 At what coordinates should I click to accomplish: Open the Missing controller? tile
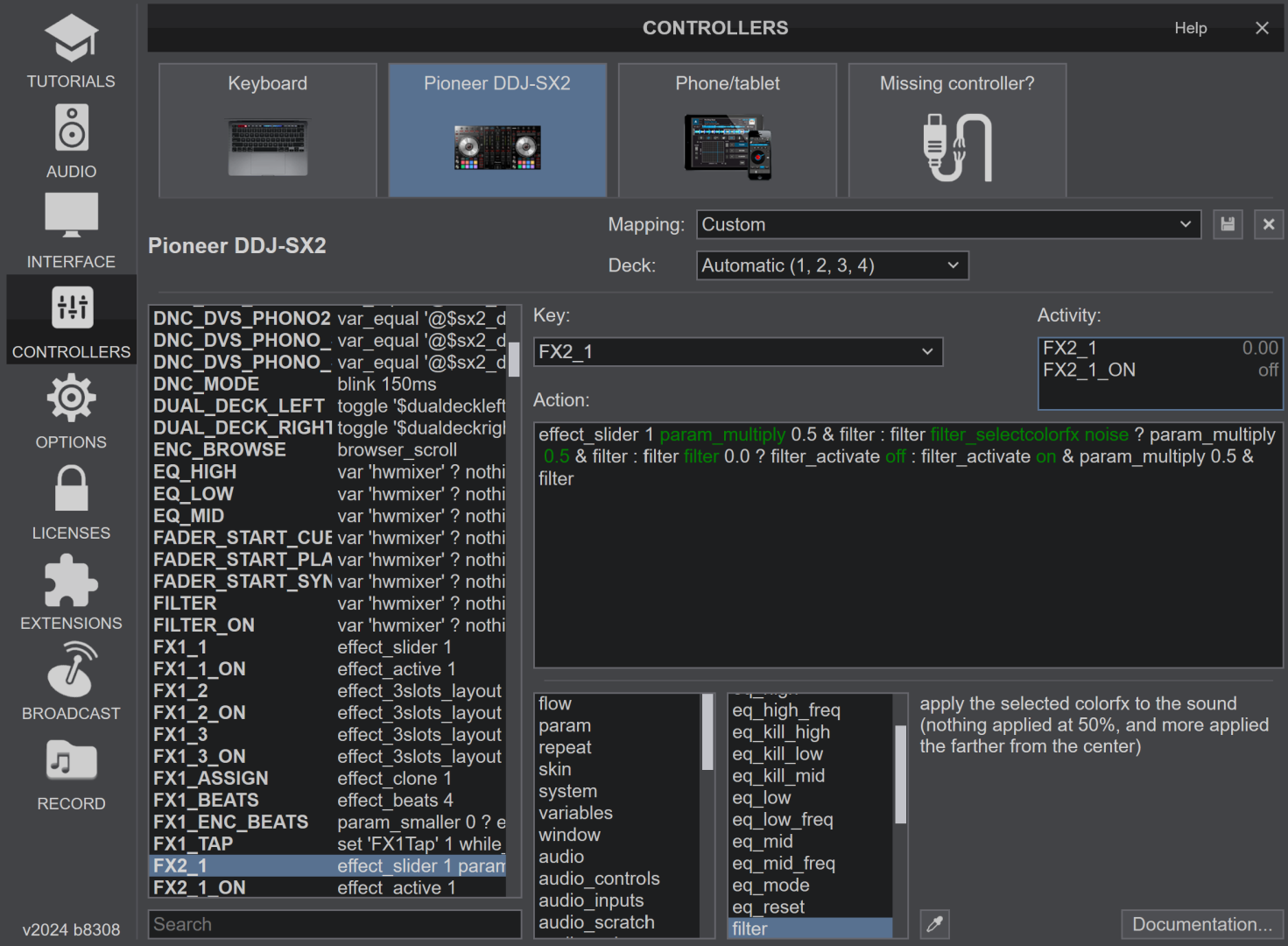tap(957, 130)
